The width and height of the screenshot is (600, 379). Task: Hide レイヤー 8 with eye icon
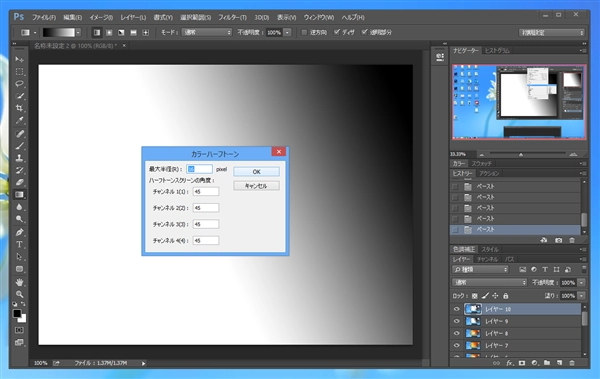pos(456,333)
